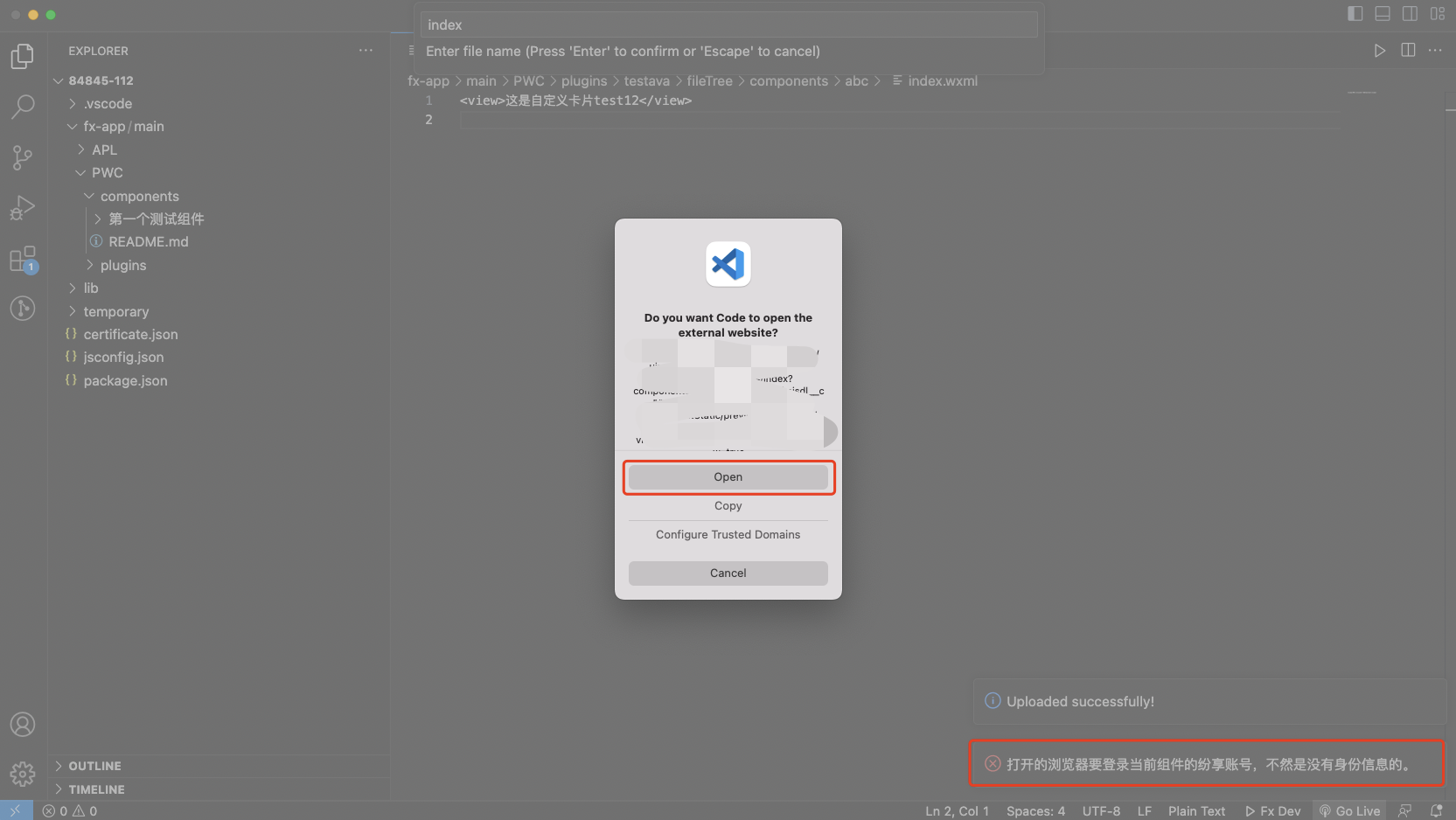Open editor More Actions ellipsis
The width and height of the screenshot is (1456, 820).
(1435, 51)
